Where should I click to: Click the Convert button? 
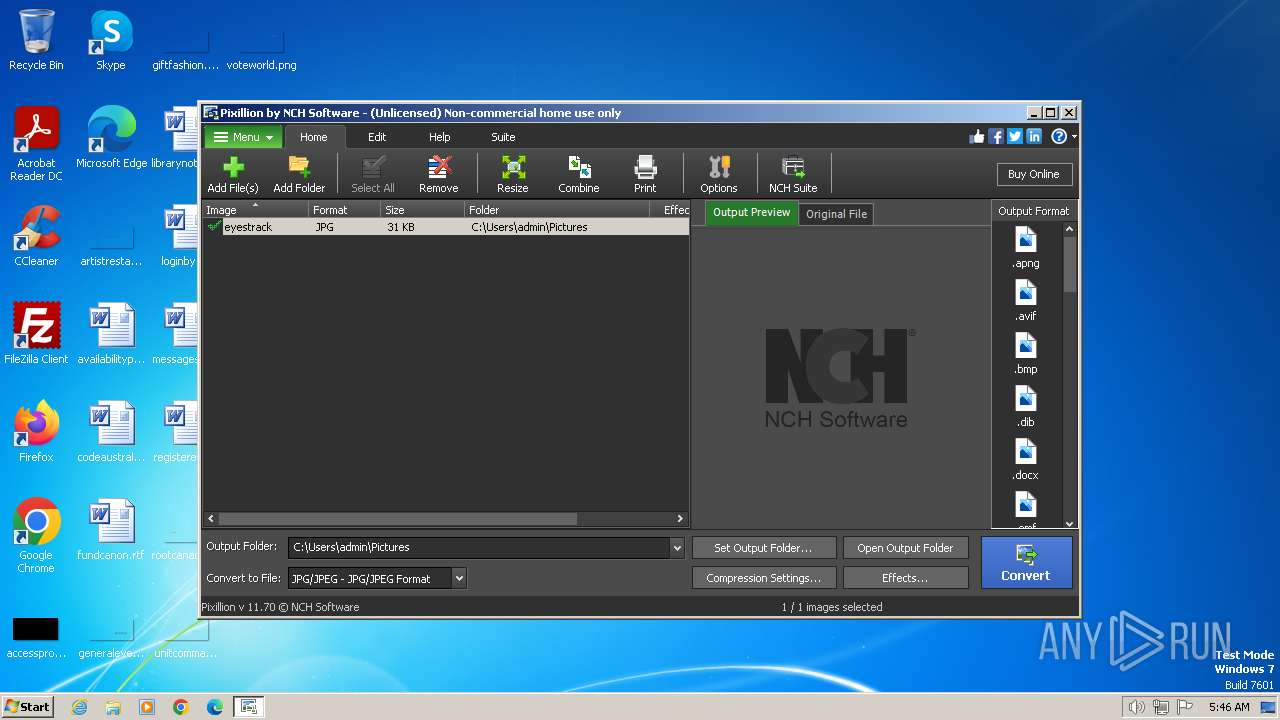coord(1026,563)
